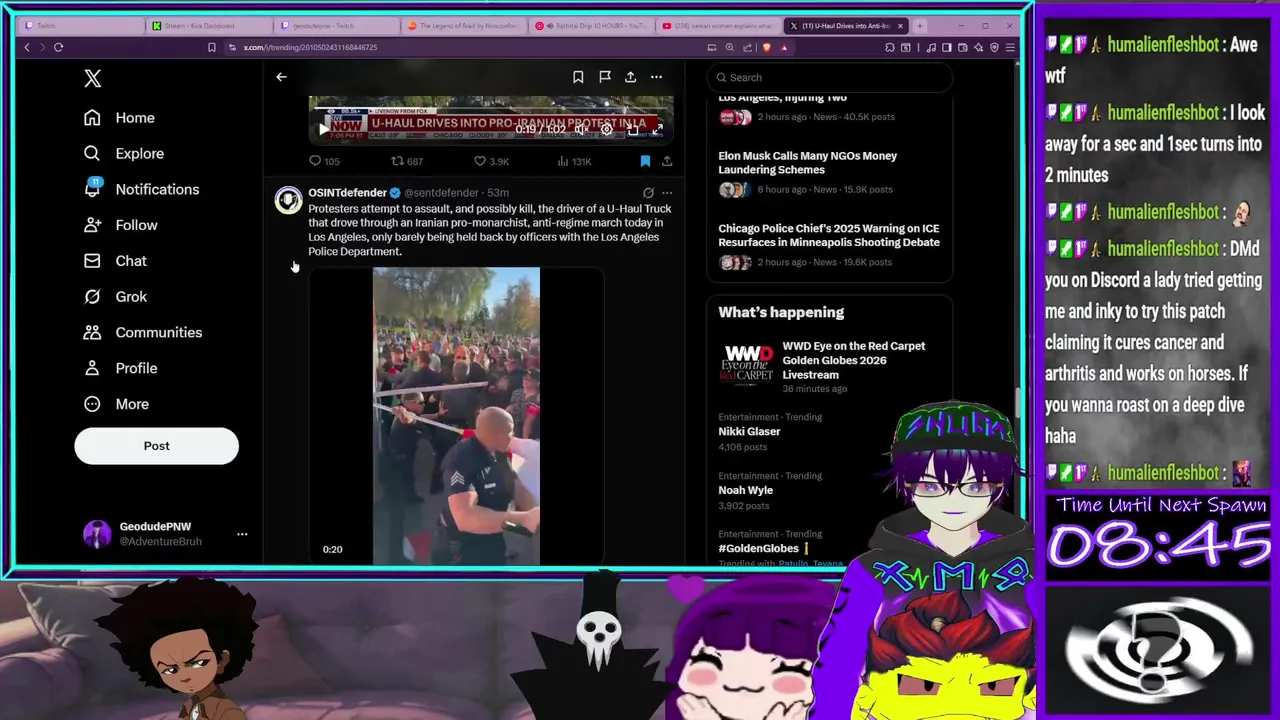Click Grok explain icon on OSINTdefender post
The width and height of the screenshot is (1280, 720).
(x=648, y=193)
